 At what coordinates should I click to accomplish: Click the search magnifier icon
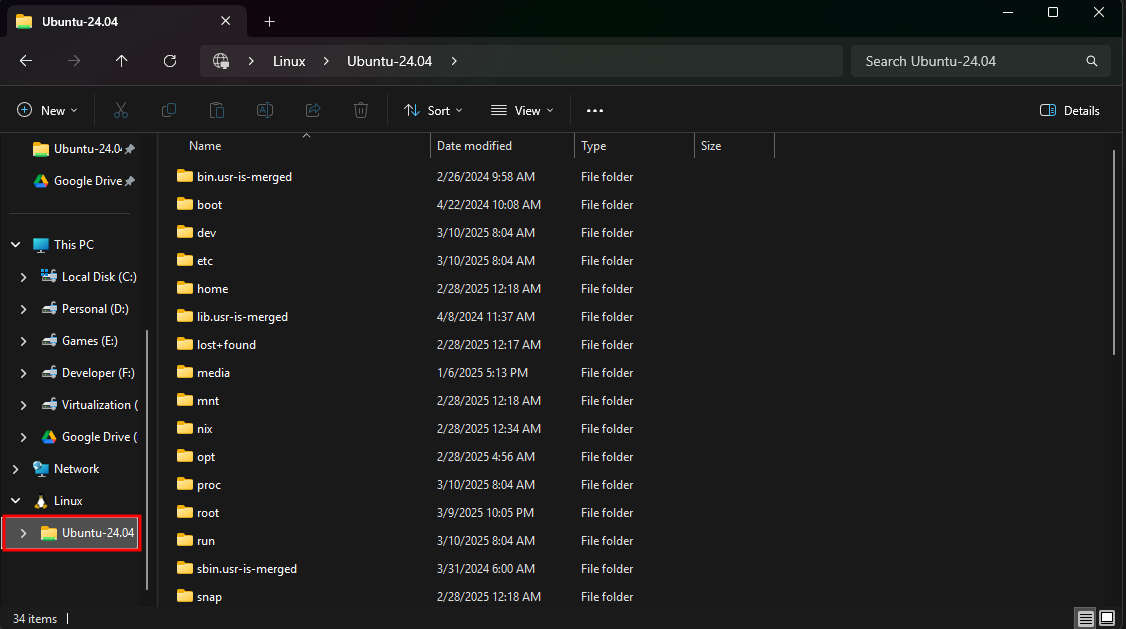coord(1092,61)
